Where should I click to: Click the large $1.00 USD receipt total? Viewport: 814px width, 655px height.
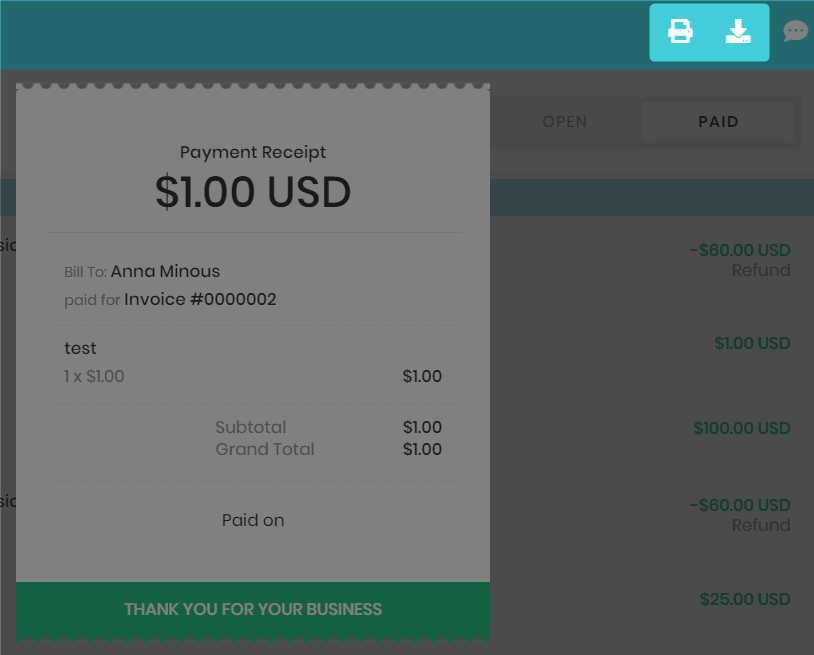click(253, 192)
